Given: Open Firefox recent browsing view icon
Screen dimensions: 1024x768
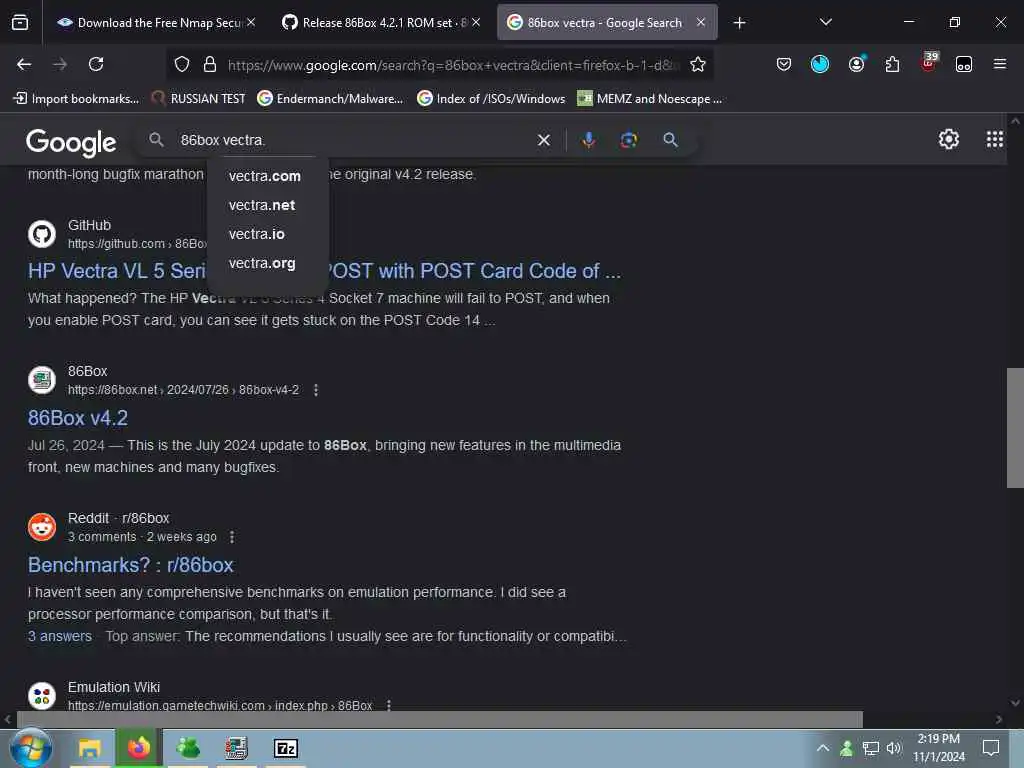Looking at the screenshot, I should point(20,23).
